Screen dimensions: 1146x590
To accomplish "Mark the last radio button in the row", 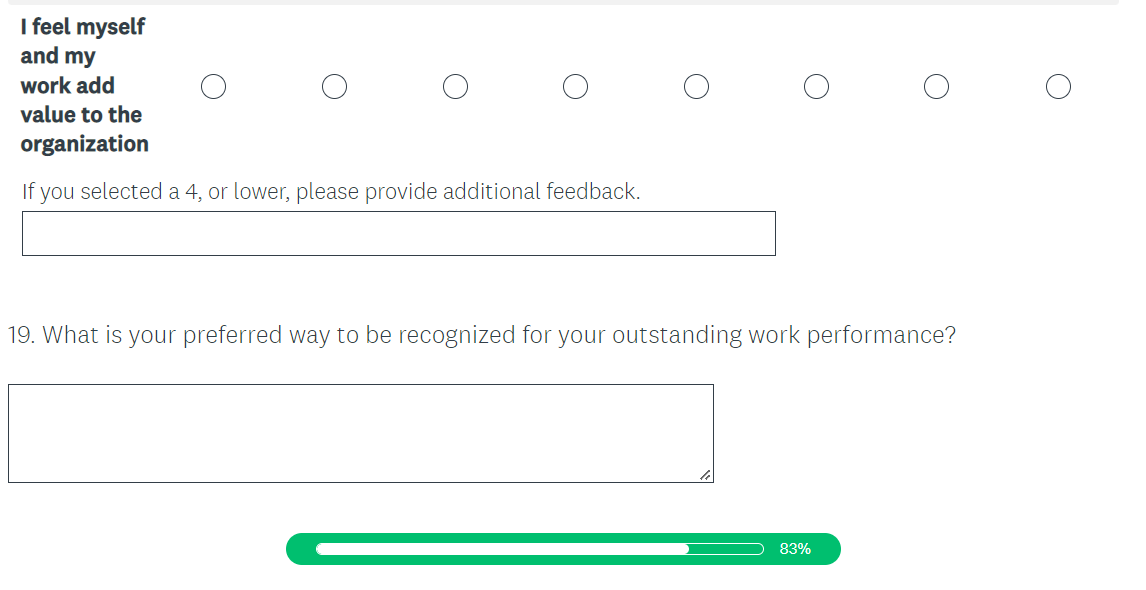I will point(1058,87).
